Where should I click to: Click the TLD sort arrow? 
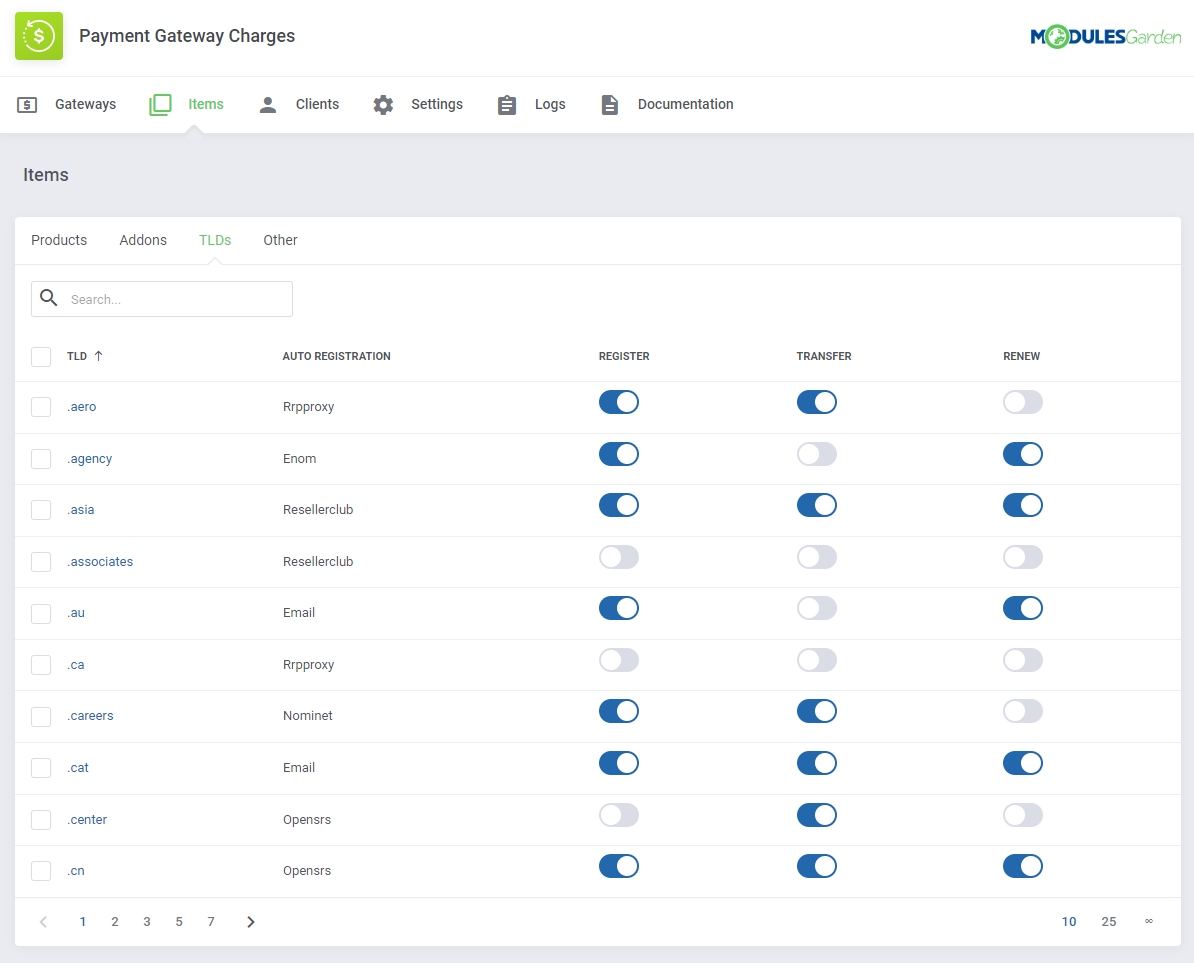[x=98, y=356]
